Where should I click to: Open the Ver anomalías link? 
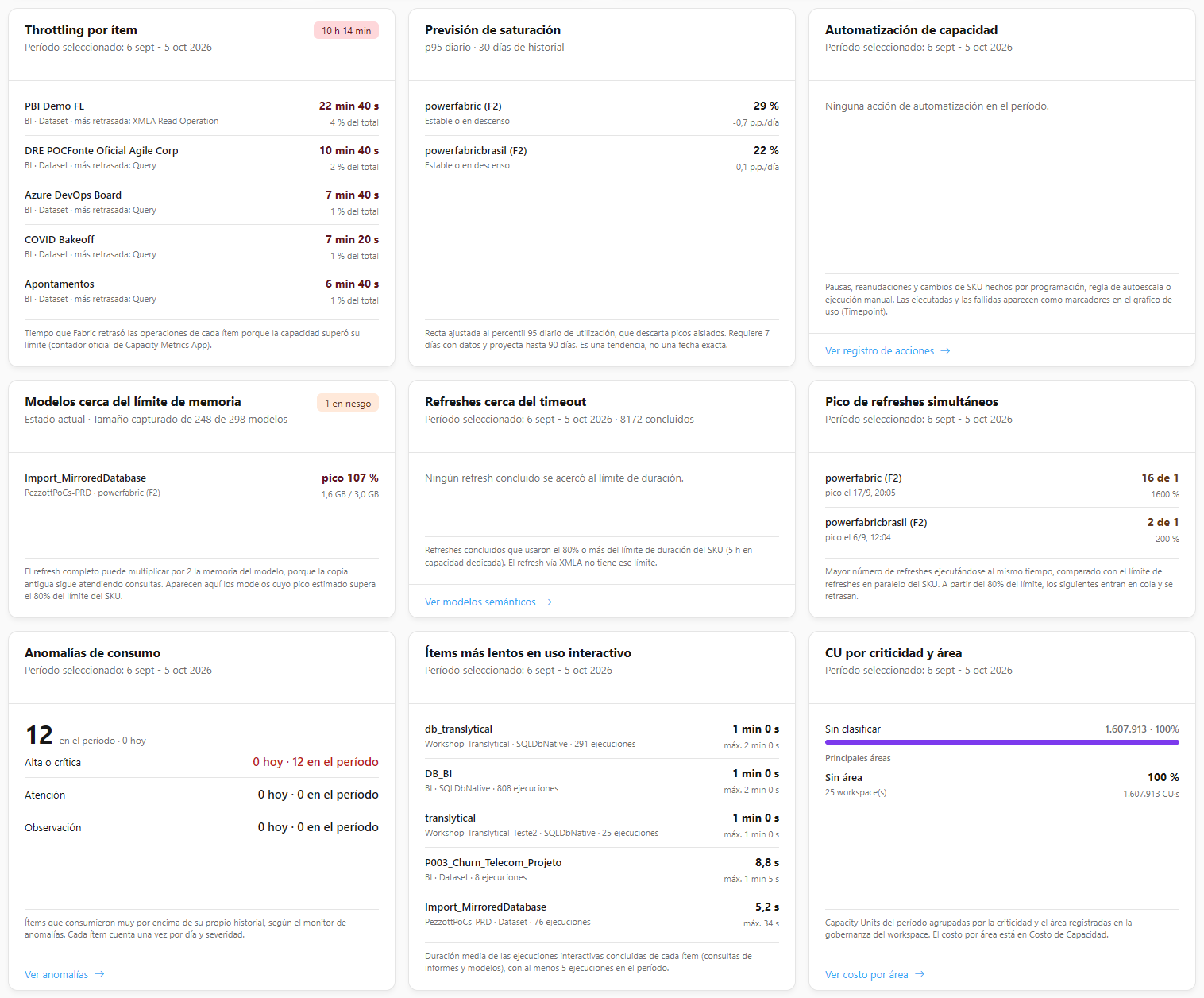tap(64, 974)
